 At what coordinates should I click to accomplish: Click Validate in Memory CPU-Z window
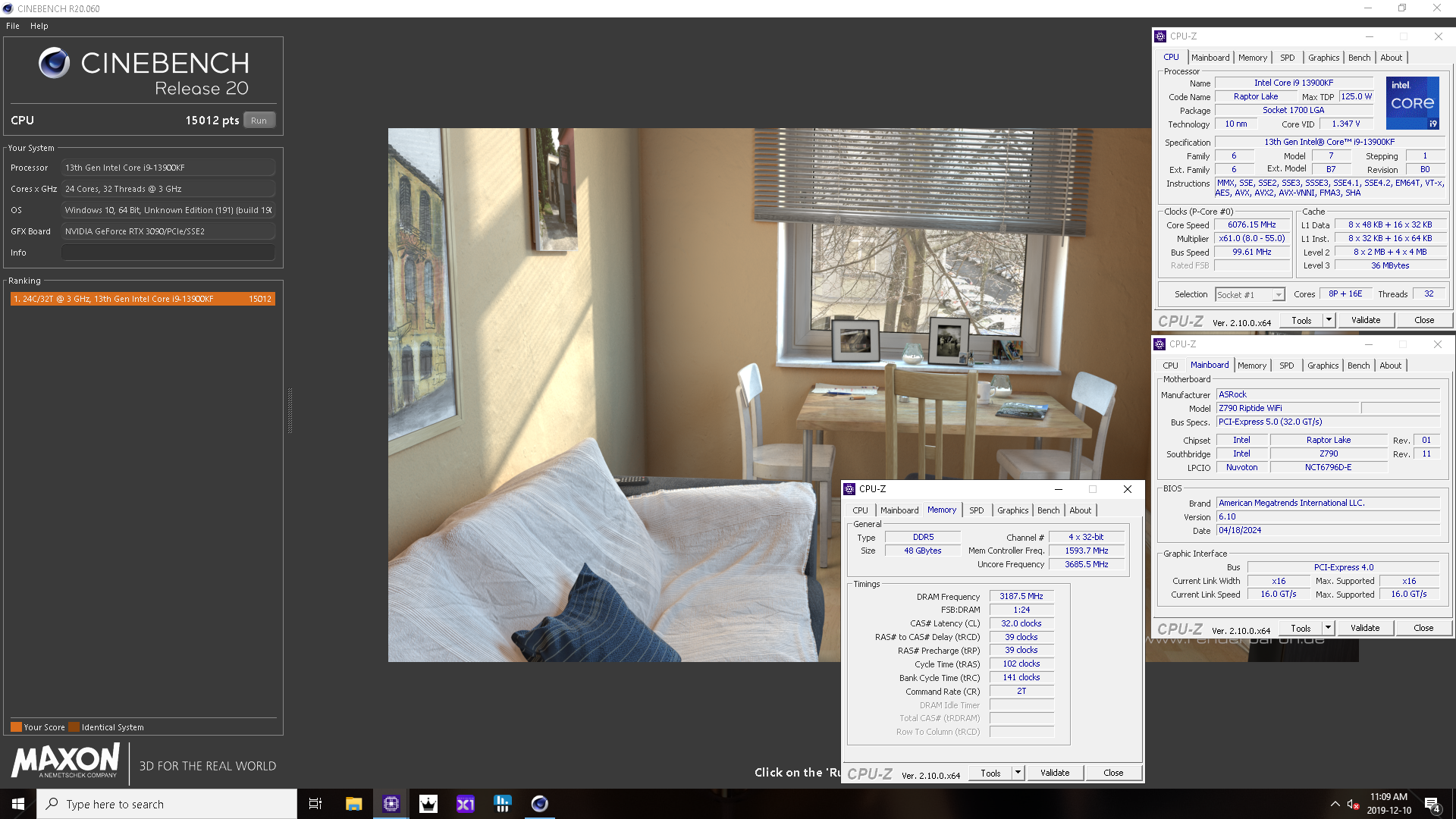click(1055, 773)
